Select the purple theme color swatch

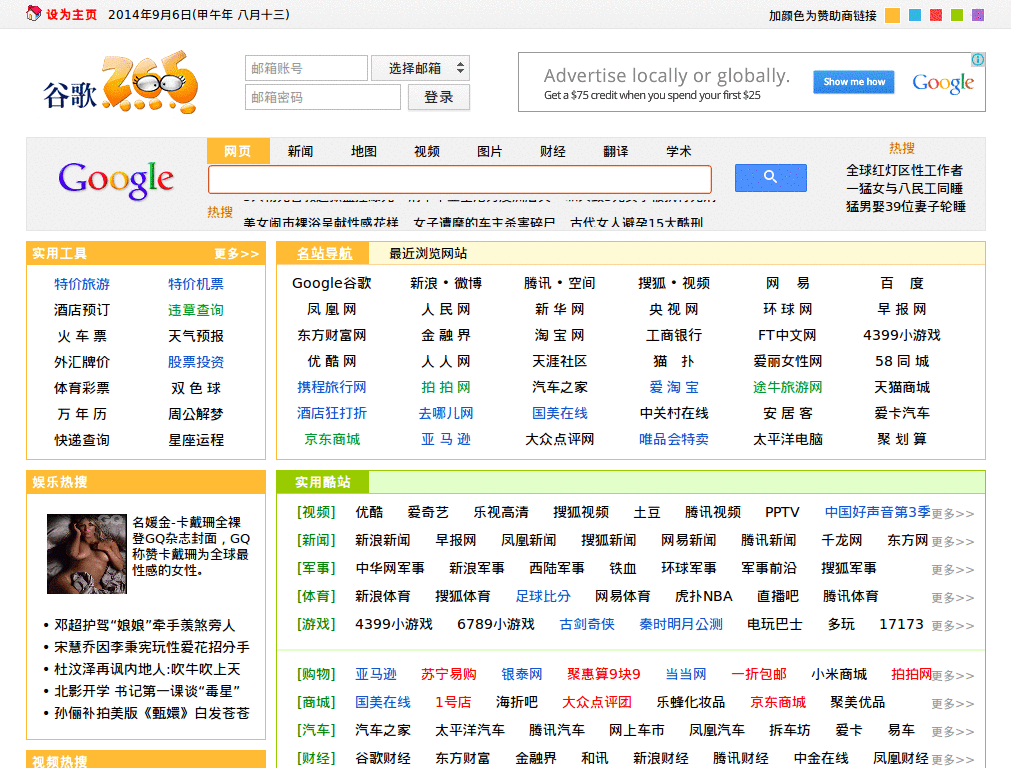click(x=978, y=15)
